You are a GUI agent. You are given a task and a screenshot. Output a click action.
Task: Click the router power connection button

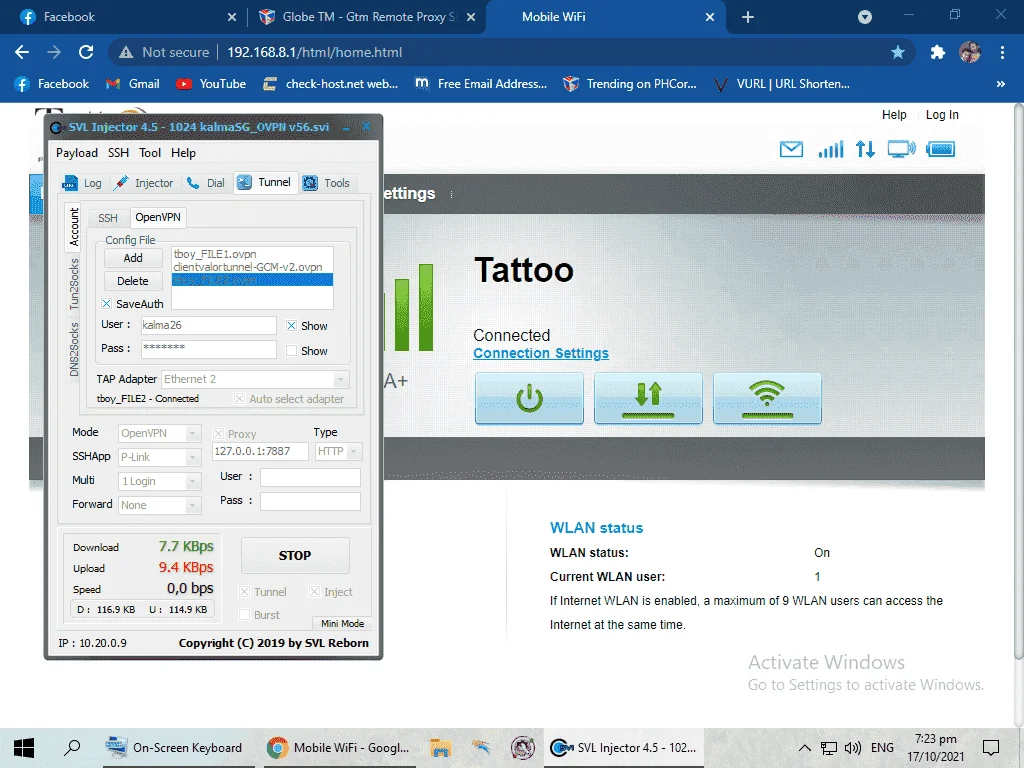(x=529, y=398)
